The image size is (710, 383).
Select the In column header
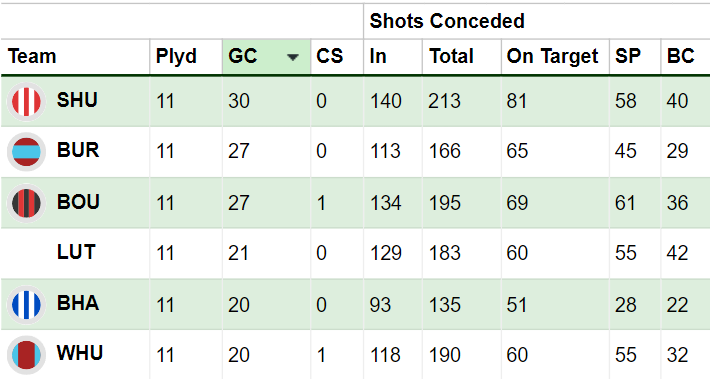point(378,57)
